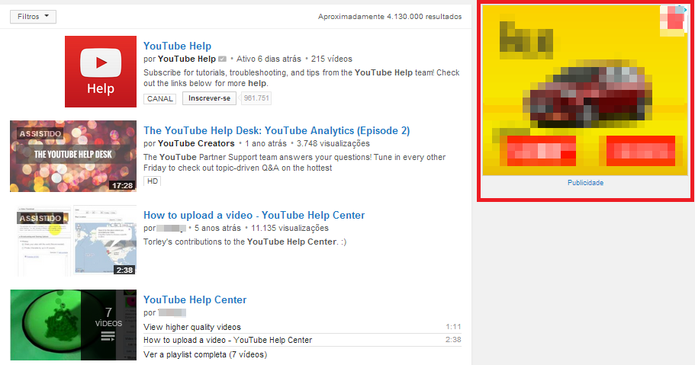This screenshot has height=365, width=695.
Task: Click the blurred author of YouTube Help Center
Action: tap(172, 313)
